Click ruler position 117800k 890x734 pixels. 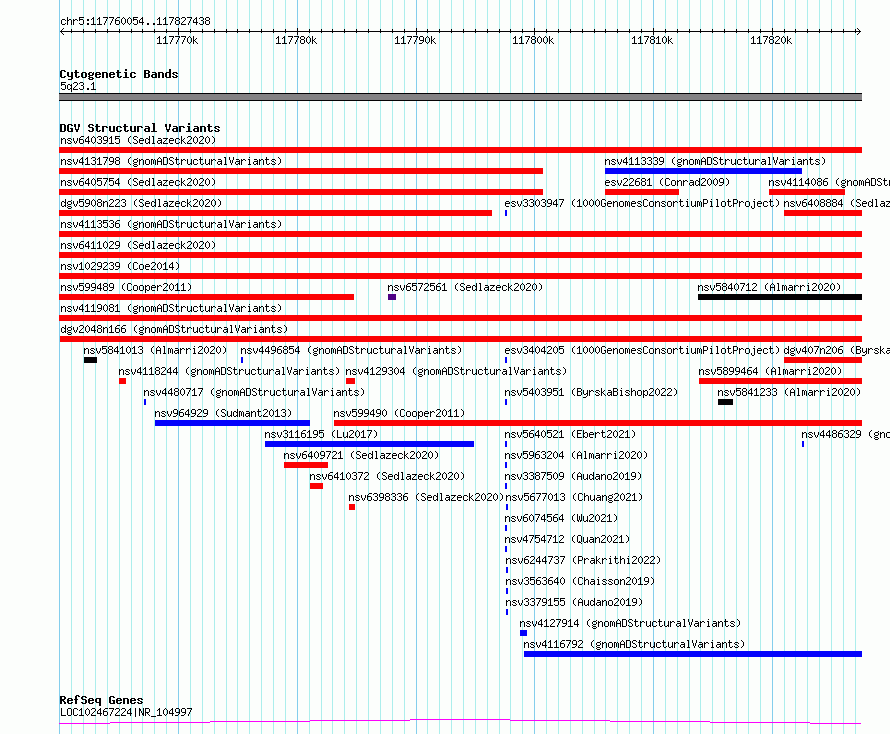tap(534, 40)
